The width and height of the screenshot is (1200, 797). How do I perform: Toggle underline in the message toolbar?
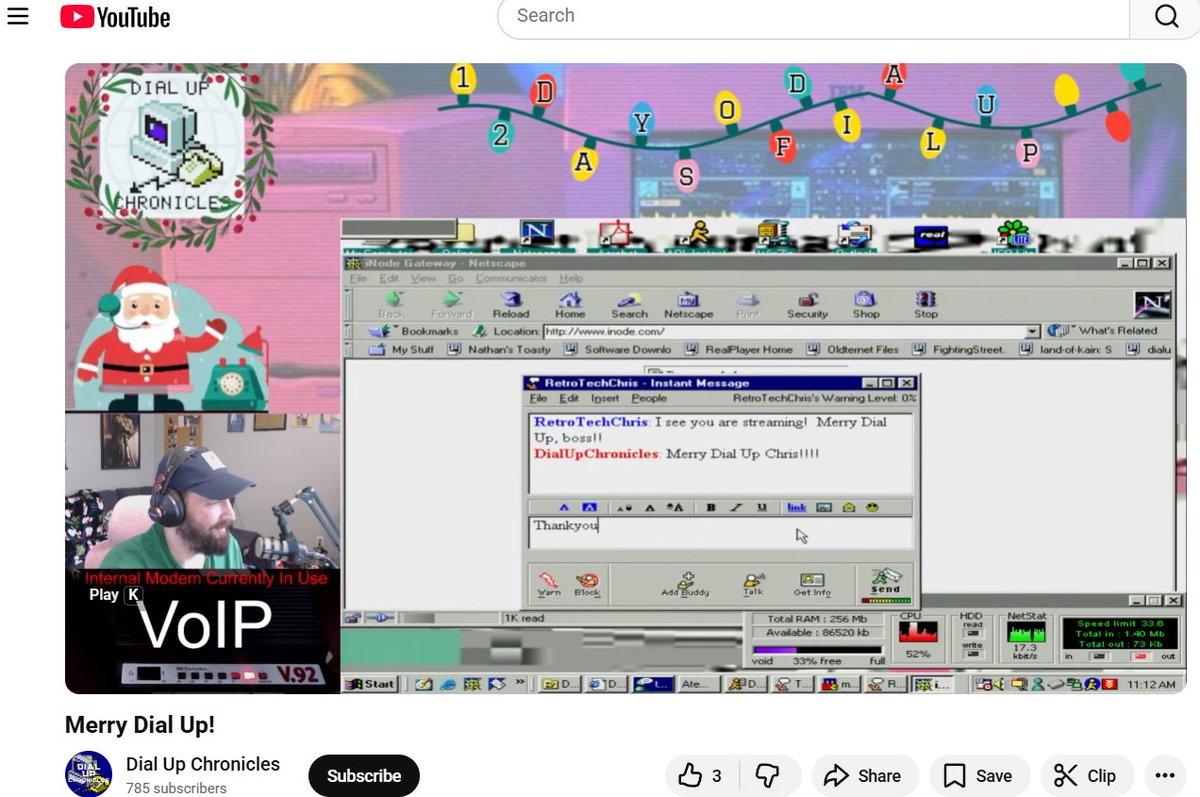761,508
